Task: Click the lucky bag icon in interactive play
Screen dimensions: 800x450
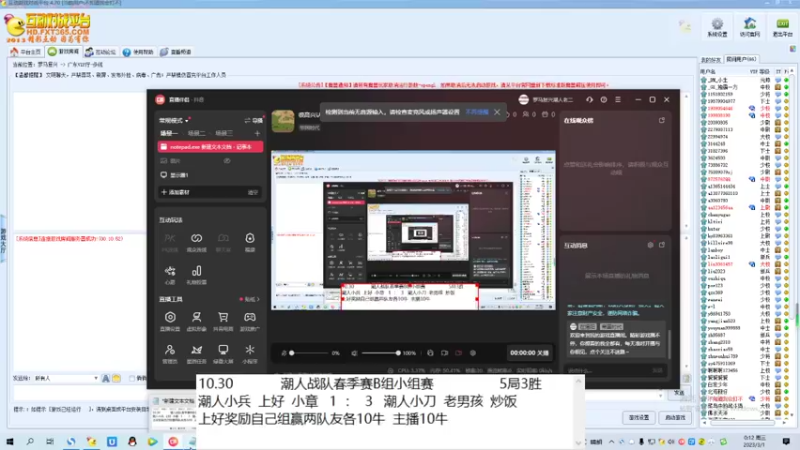Action: pos(249,238)
